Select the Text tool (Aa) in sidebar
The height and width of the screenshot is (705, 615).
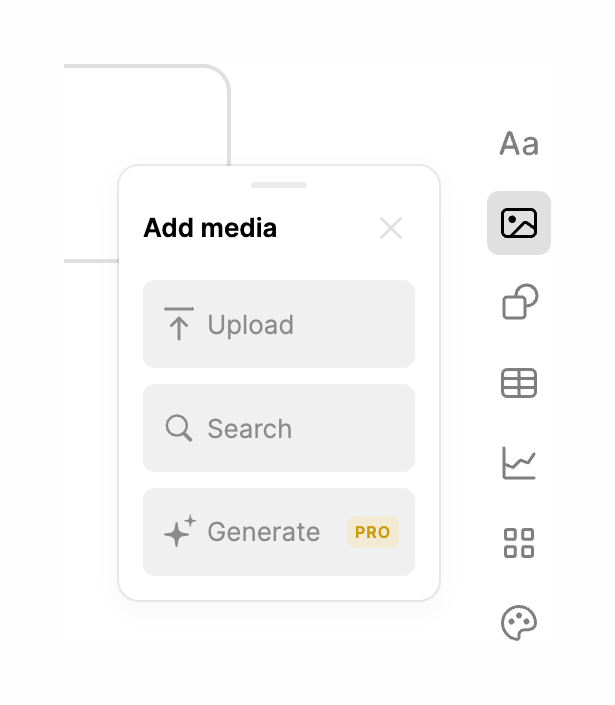pos(519,144)
